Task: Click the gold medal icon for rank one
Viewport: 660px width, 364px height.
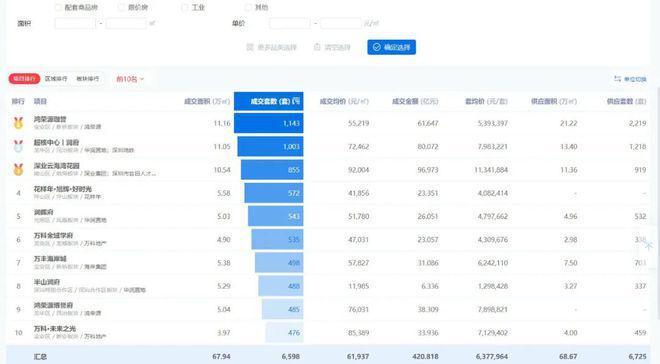Action: (18, 123)
